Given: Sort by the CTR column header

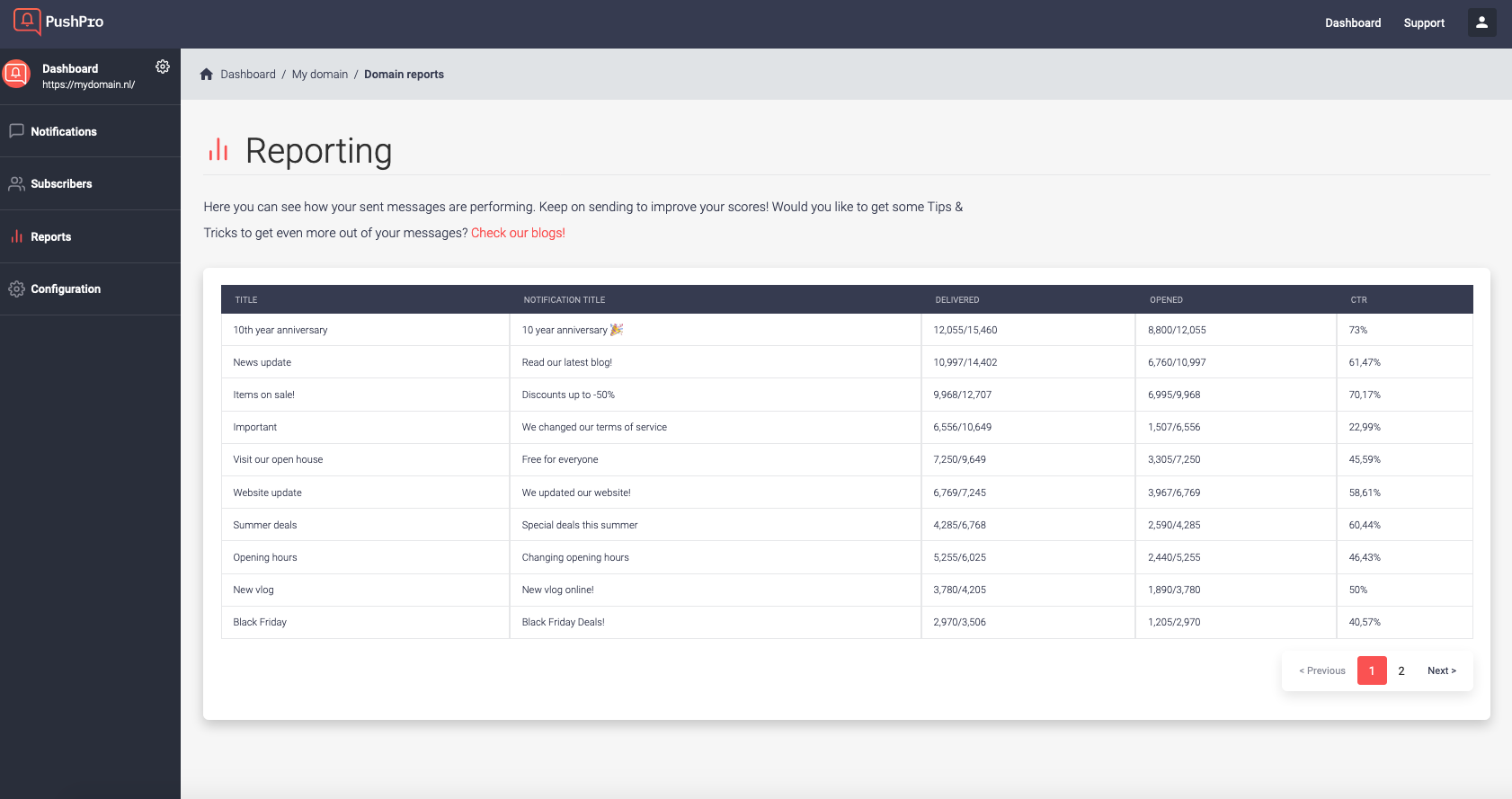Looking at the screenshot, I should [1358, 300].
